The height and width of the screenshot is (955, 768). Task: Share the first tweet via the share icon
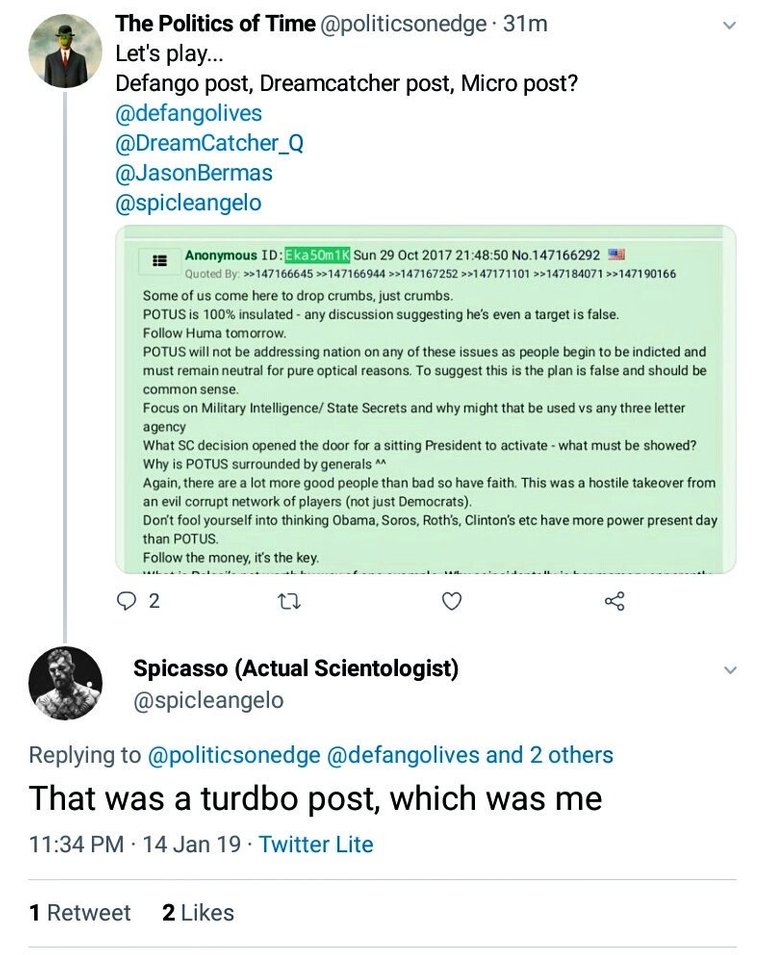(615, 601)
